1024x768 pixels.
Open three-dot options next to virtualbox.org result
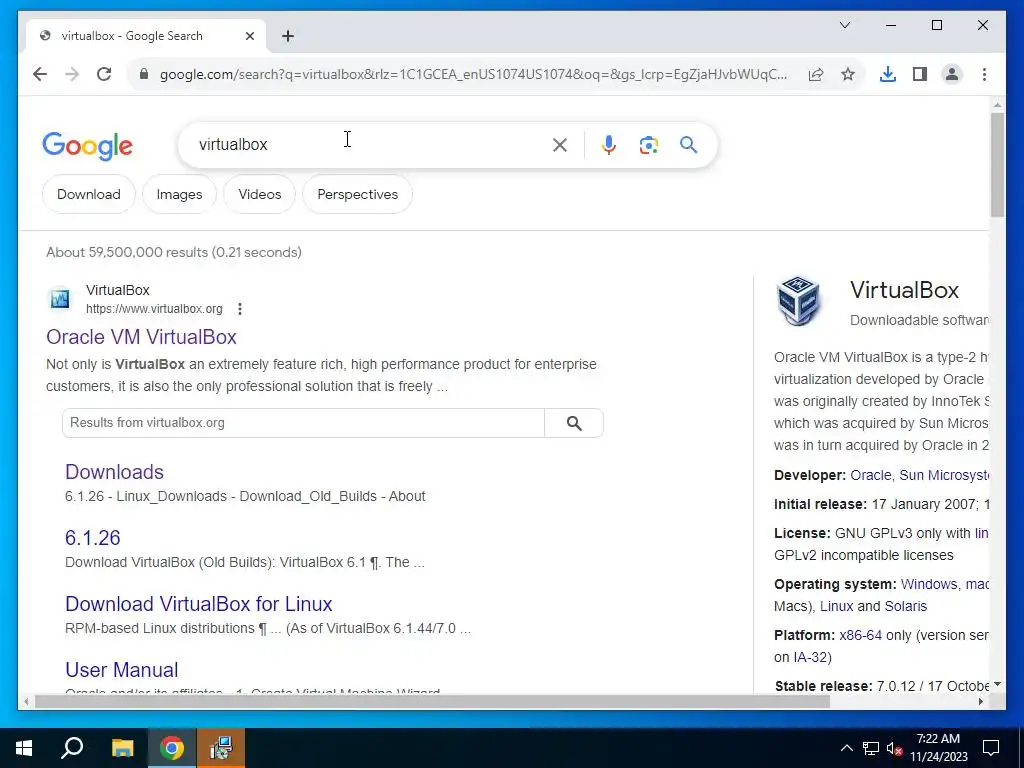[x=240, y=309]
